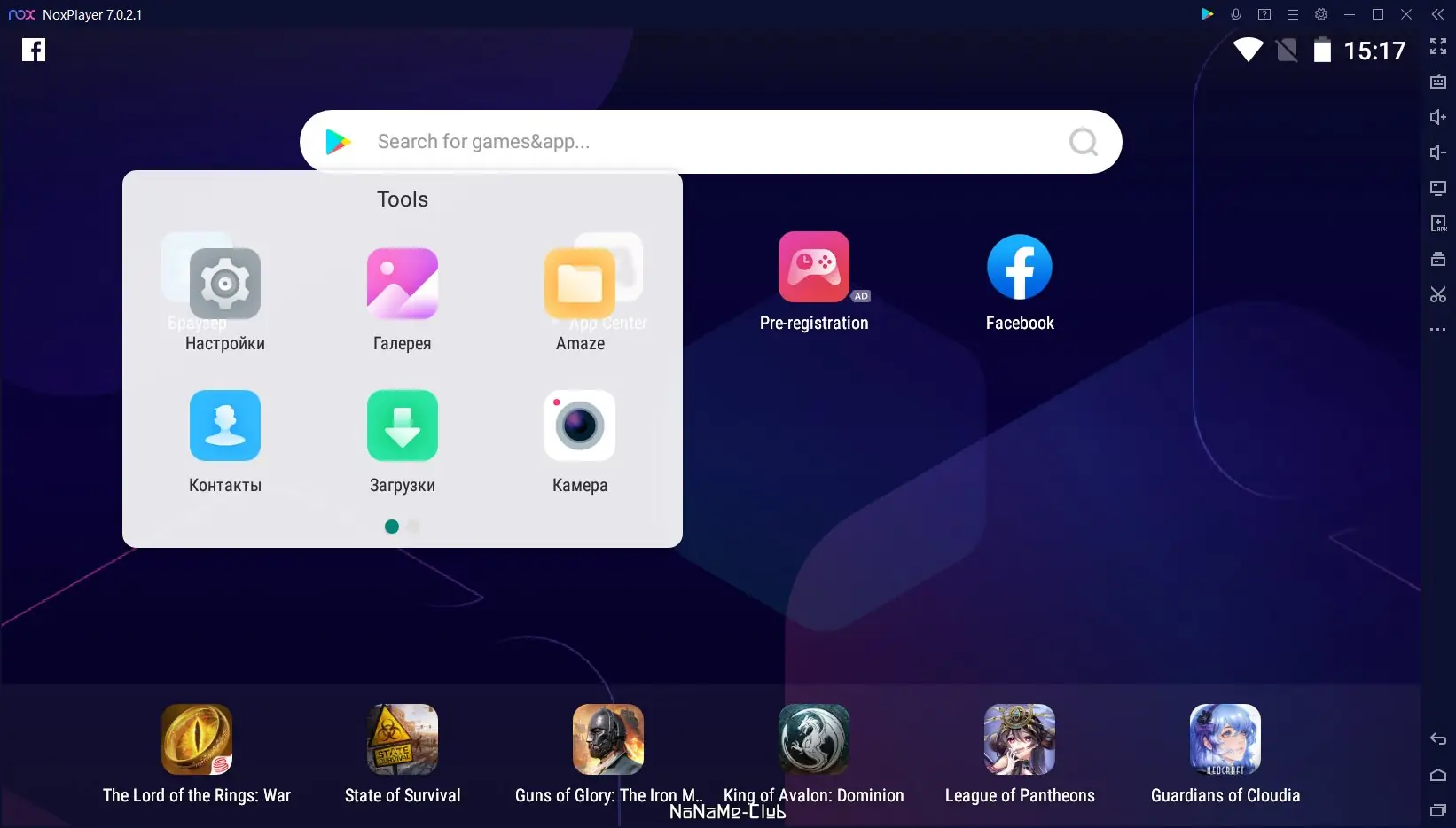Launch Камера (Camera) from the Tools folder
This screenshot has width=1456, height=828.
tap(580, 442)
